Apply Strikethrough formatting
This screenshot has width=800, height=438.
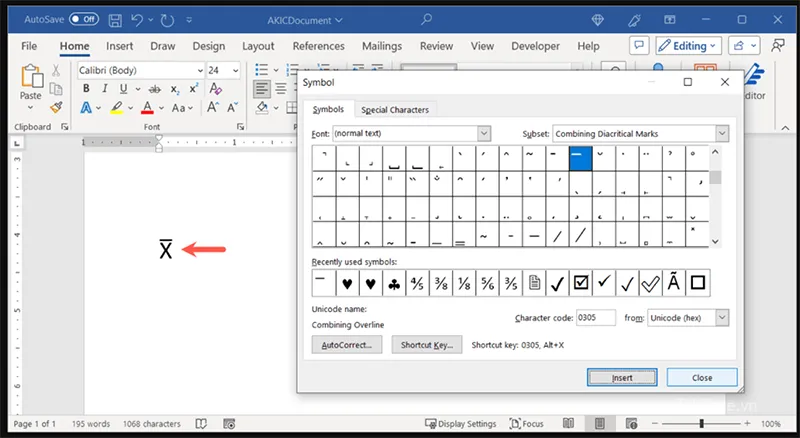pos(154,89)
